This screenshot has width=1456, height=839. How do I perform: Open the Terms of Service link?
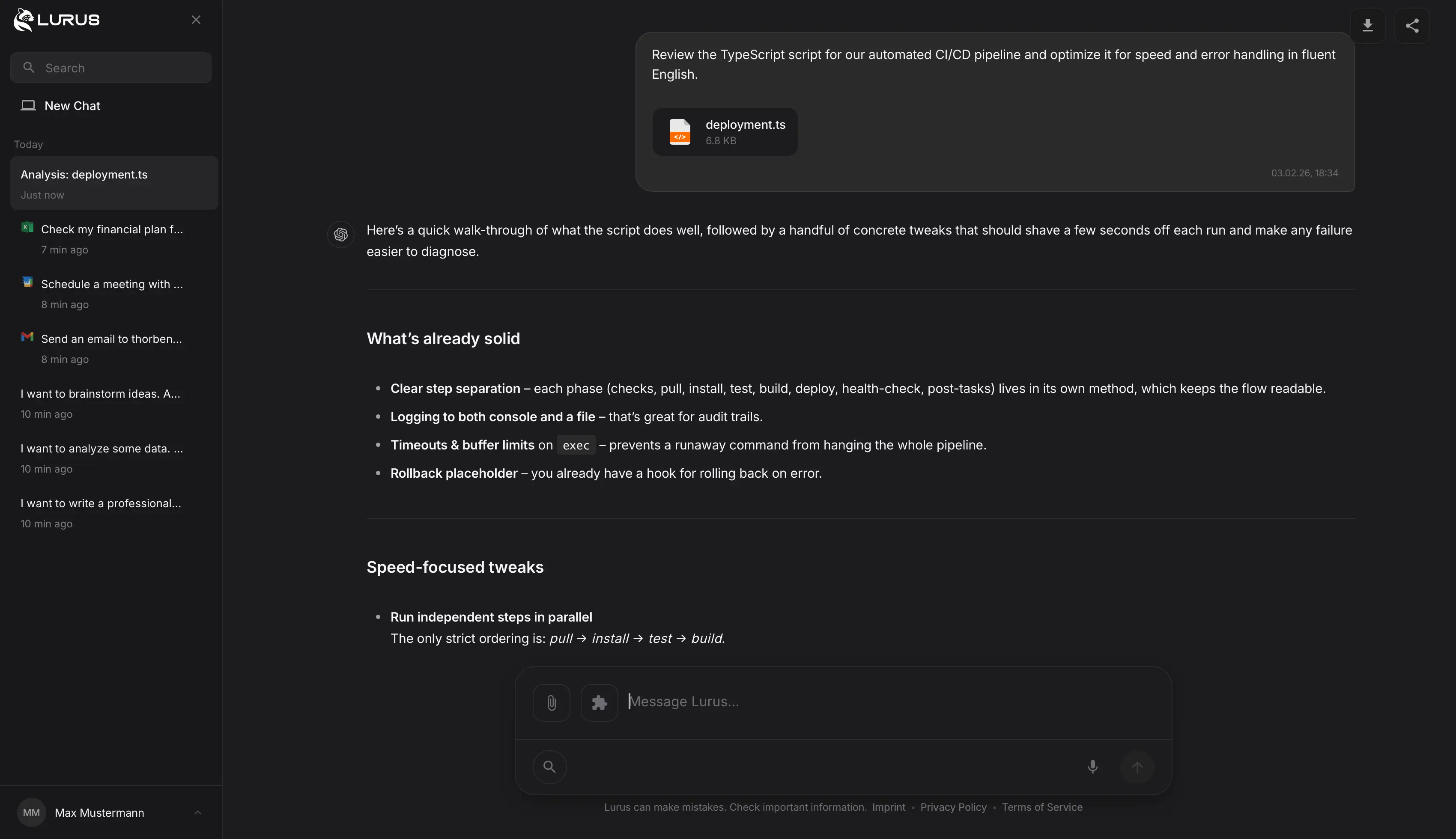pos(1041,807)
